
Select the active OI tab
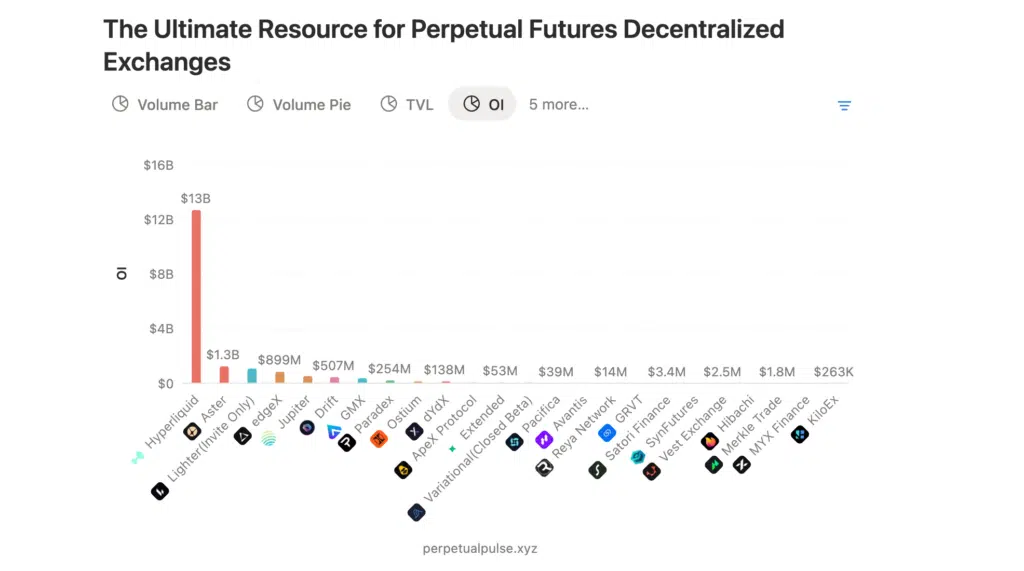[483, 104]
